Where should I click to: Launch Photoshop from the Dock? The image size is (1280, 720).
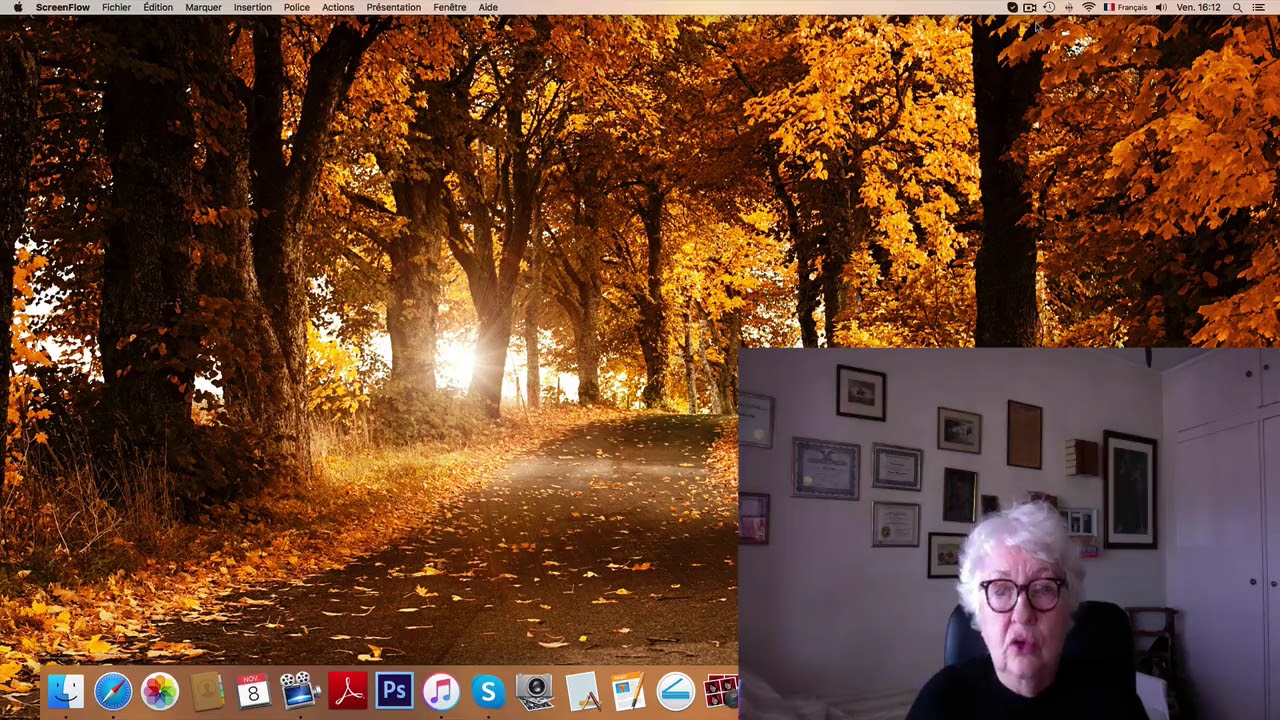395,691
